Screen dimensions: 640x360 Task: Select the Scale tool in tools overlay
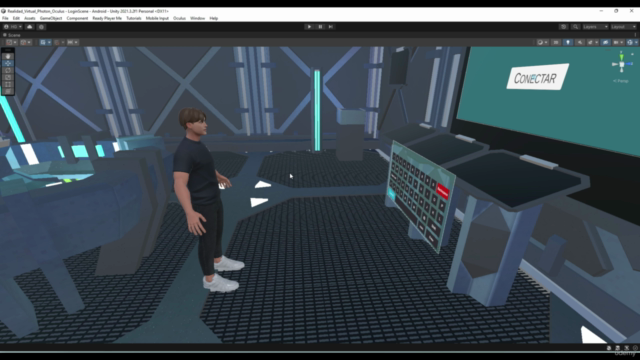pyautogui.click(x=8, y=77)
